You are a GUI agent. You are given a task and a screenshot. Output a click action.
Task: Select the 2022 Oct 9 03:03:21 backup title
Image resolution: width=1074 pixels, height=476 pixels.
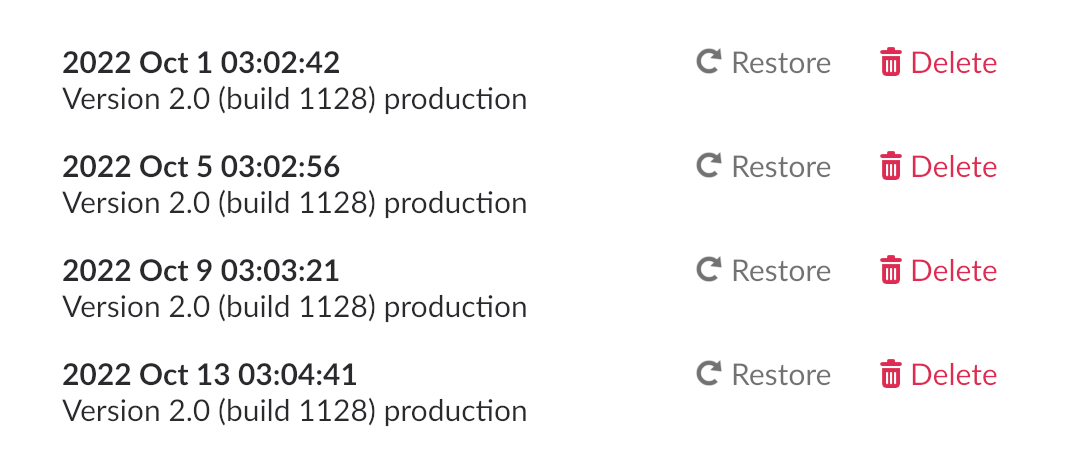tap(201, 271)
